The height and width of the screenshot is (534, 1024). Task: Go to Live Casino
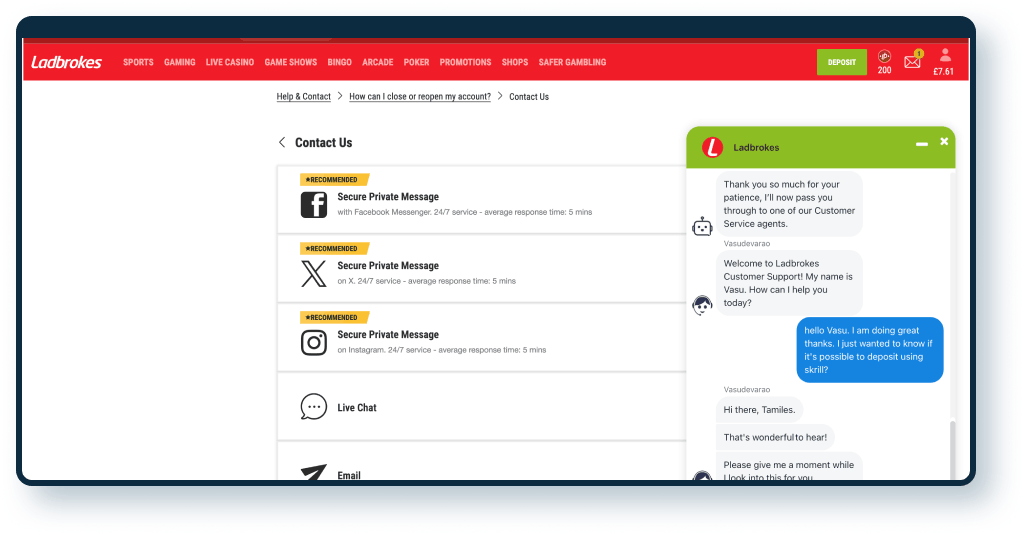pos(230,62)
